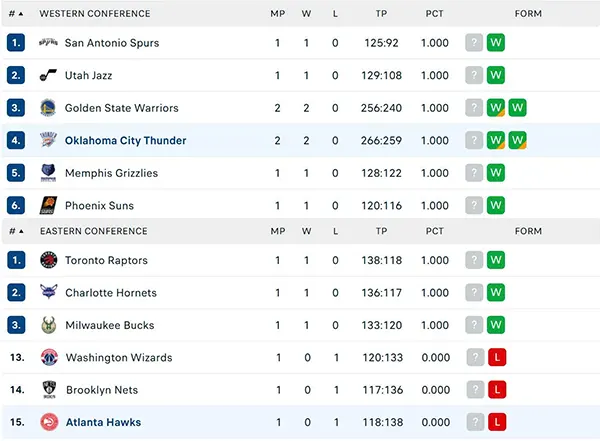Click the Toronto Raptors logo
This screenshot has width=600, height=441.
pyautogui.click(x=48, y=260)
